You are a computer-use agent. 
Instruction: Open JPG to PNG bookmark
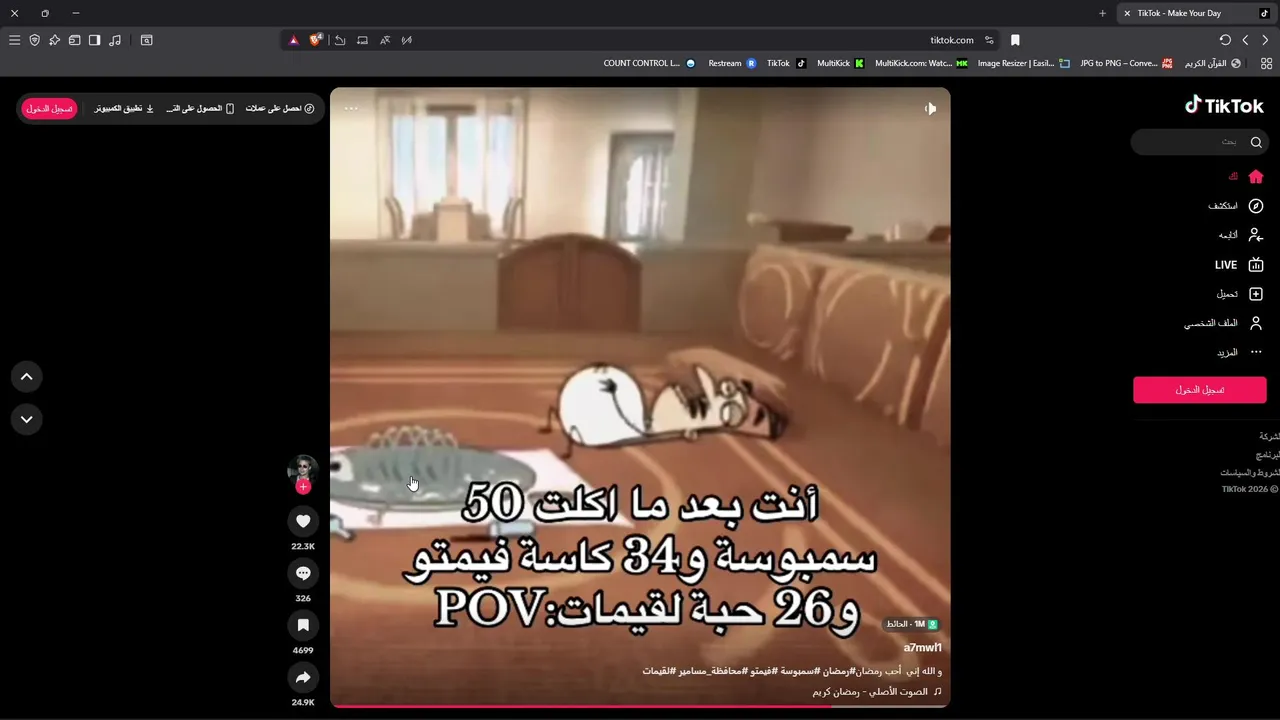coord(1126,63)
